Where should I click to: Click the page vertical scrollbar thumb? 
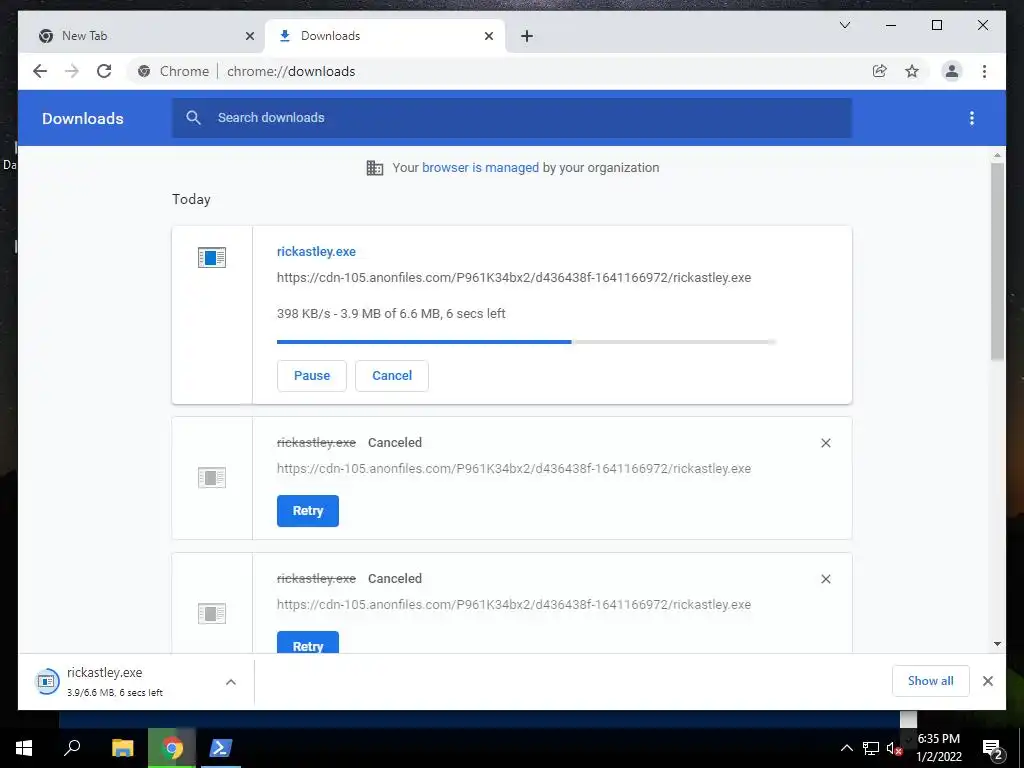(x=997, y=261)
